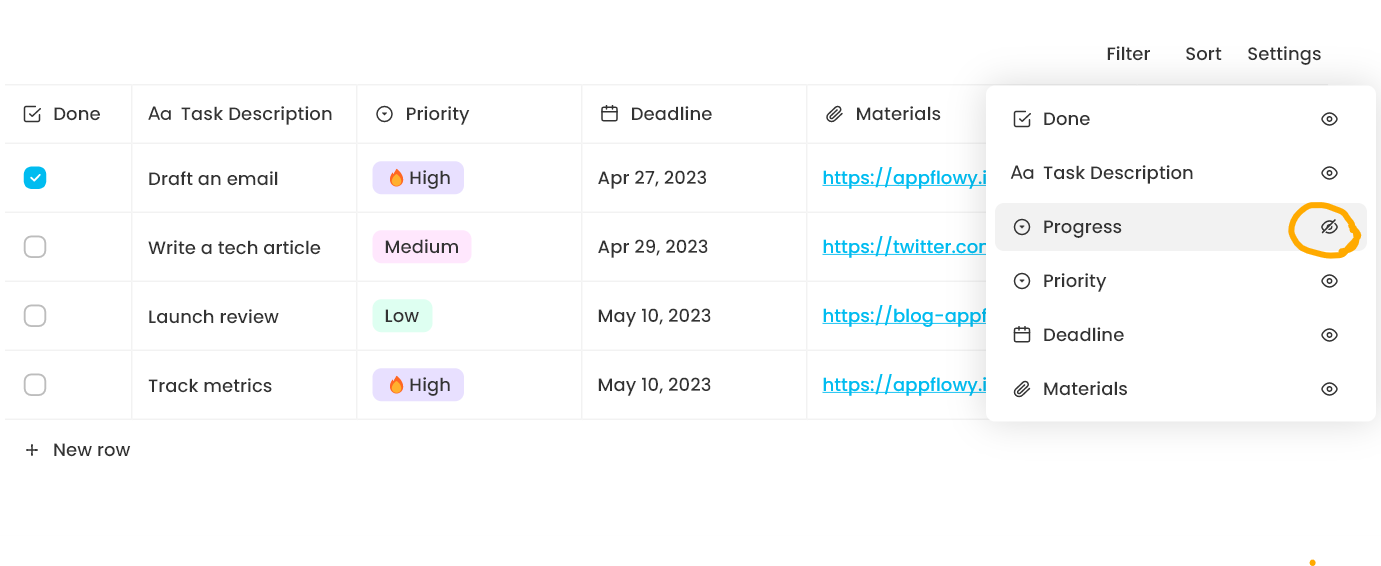The height and width of the screenshot is (566, 1381).
Task: Toggle visibility of the Progress field
Action: click(1329, 227)
